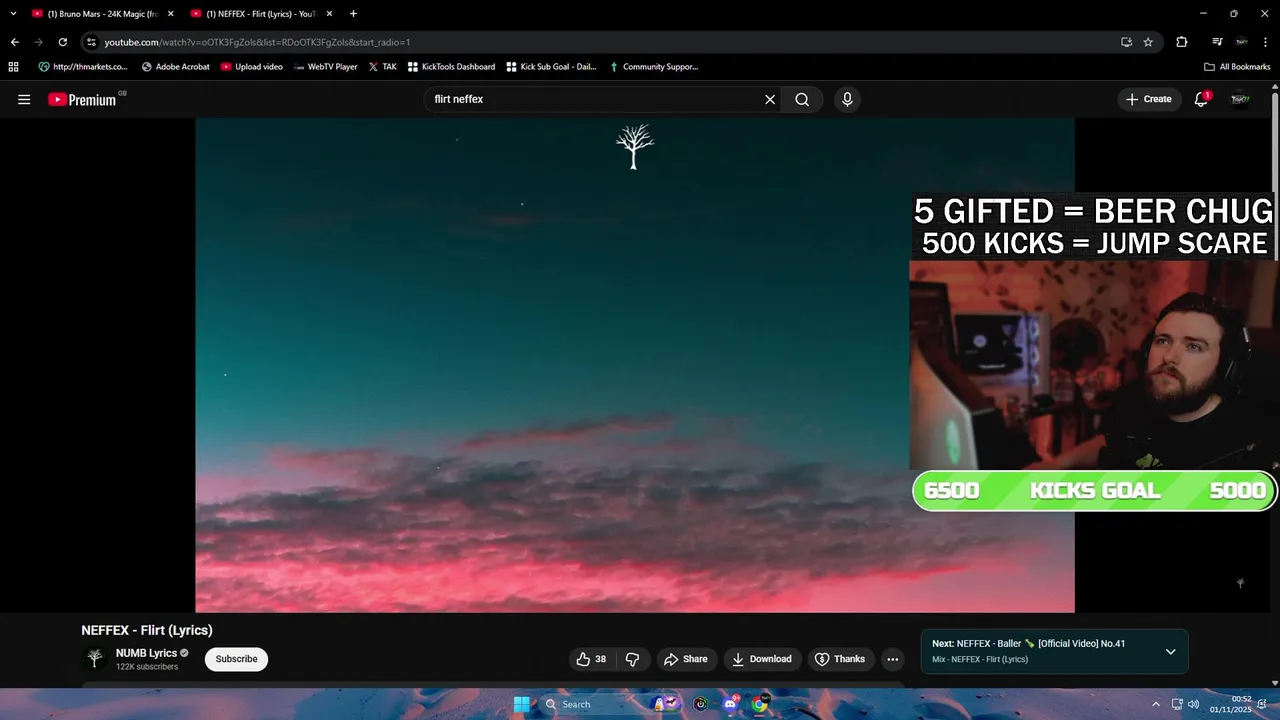Open the Chrome apps grid icon
This screenshot has height=720, width=1280.
tap(13, 67)
